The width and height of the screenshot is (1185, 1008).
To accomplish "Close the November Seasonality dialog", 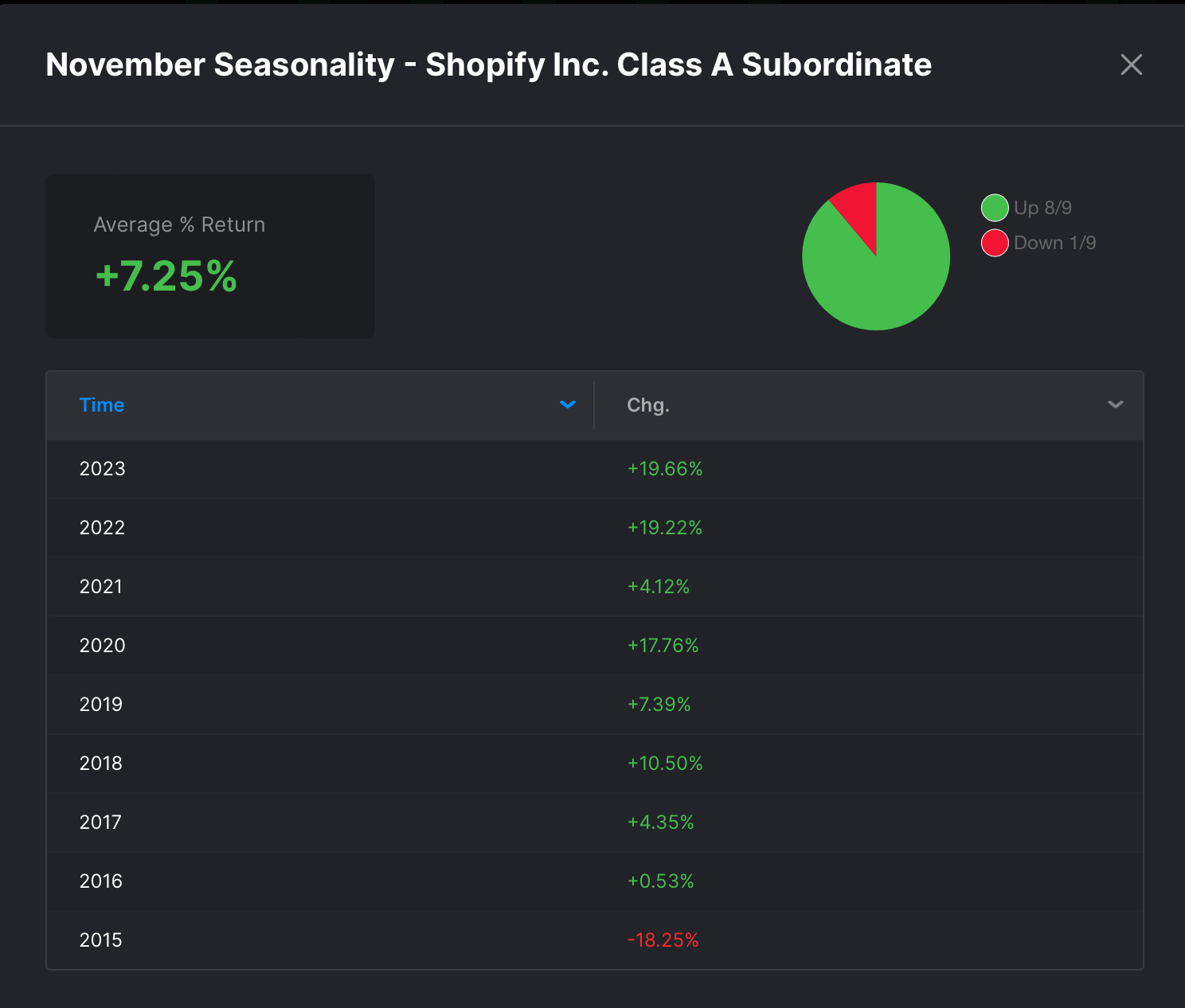I will (x=1131, y=64).
